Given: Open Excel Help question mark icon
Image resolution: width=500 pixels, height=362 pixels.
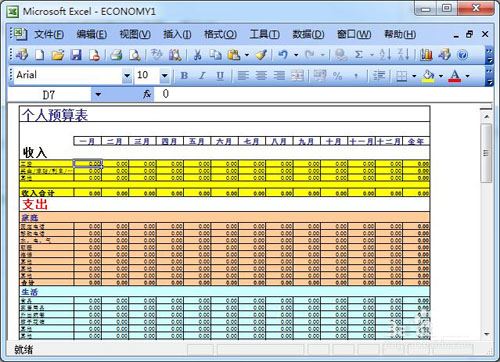Looking at the screenshot, I should pos(463,55).
